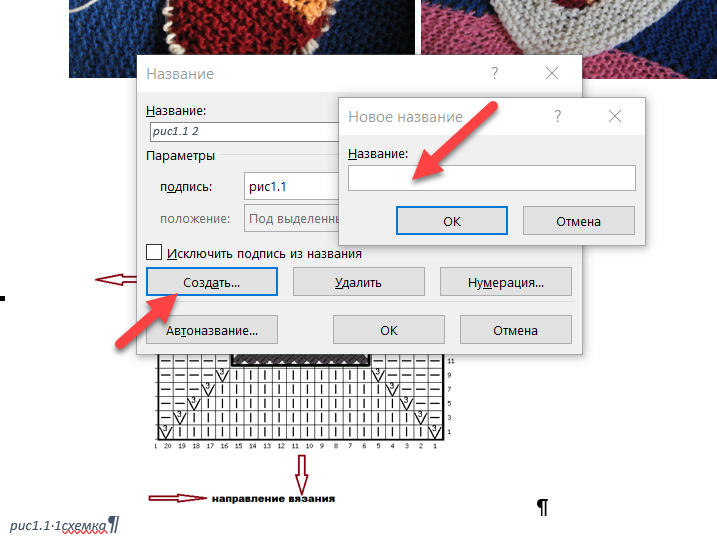Click the help question mark in Название dialog
The width and height of the screenshot is (717, 550).
[495, 74]
